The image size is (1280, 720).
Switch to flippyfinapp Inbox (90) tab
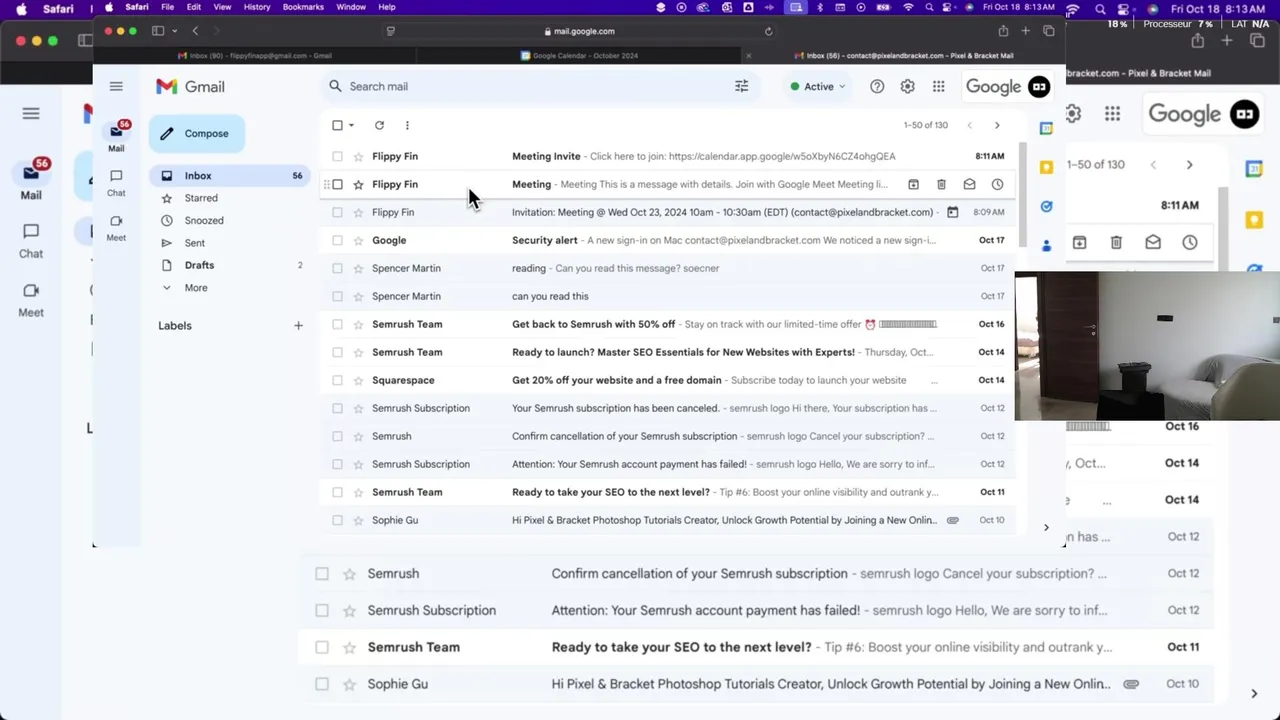click(x=255, y=56)
